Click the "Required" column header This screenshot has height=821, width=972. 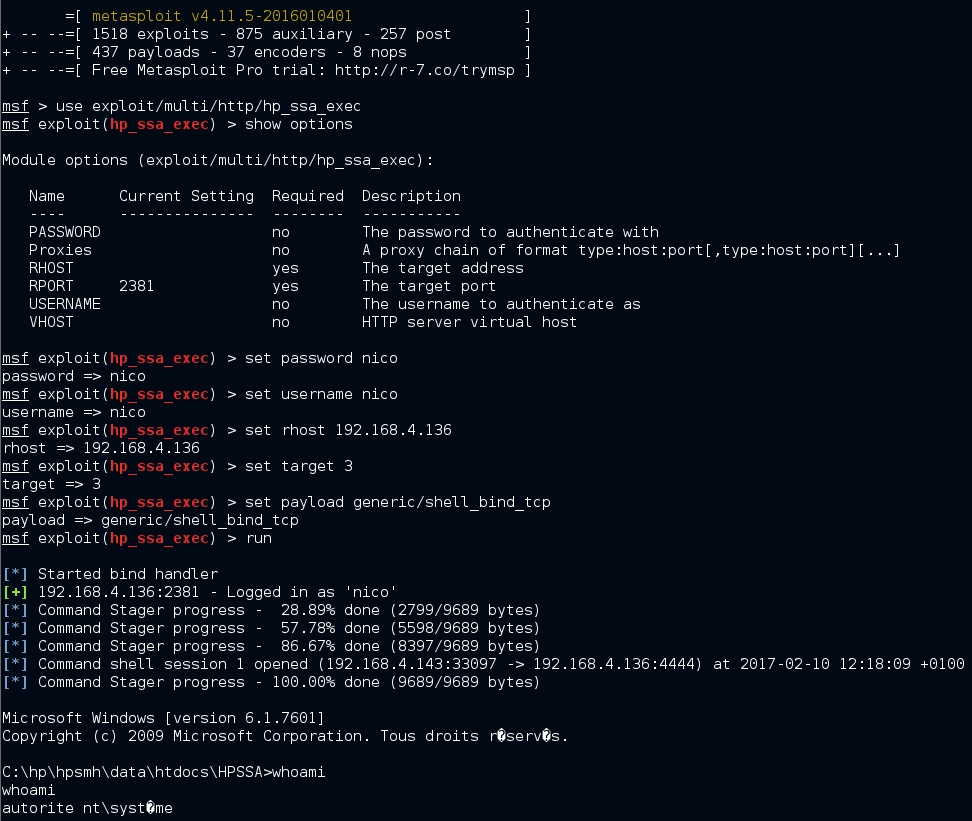coord(307,196)
